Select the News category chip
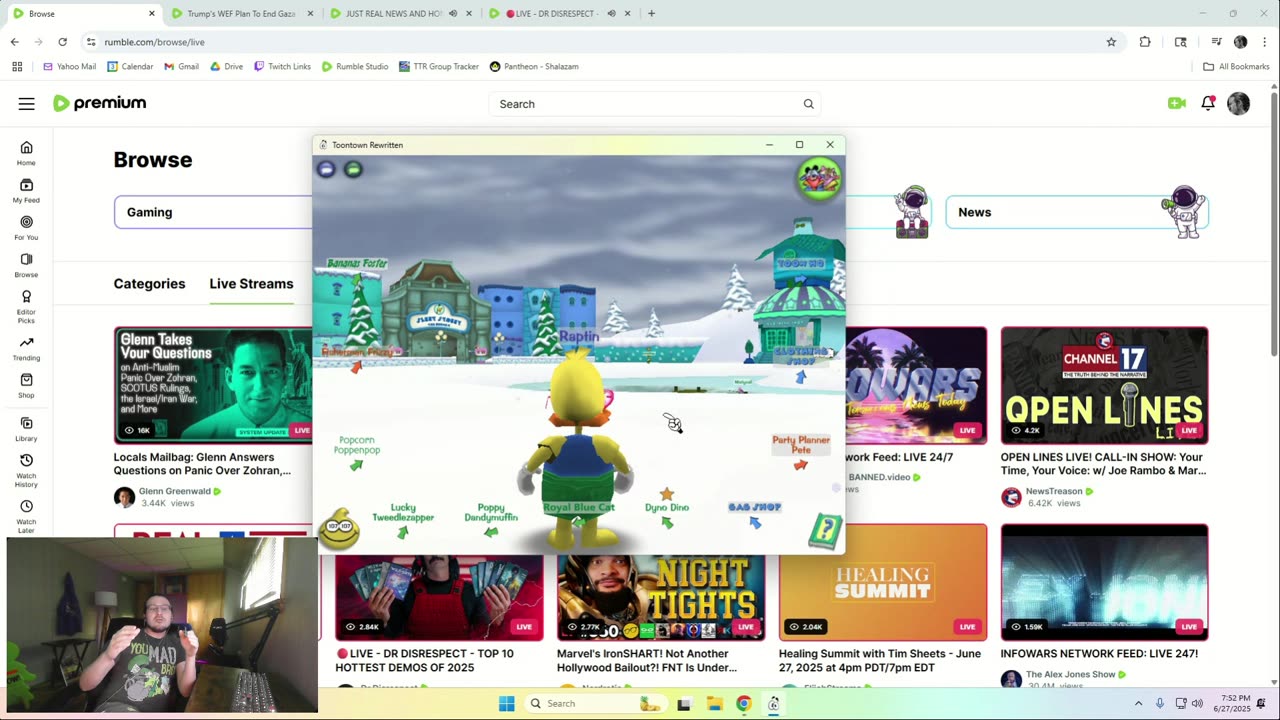The height and width of the screenshot is (720, 1280). click(1077, 212)
